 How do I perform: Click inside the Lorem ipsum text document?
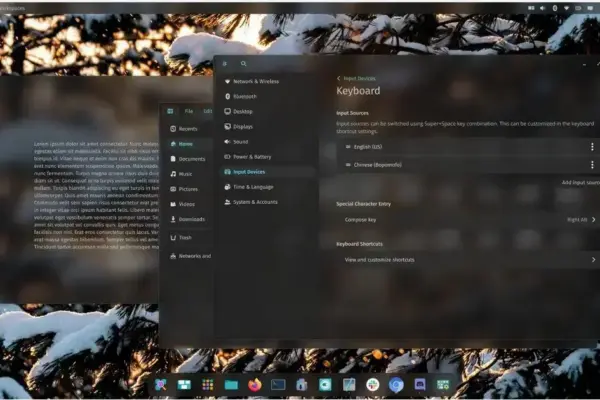coord(96,195)
